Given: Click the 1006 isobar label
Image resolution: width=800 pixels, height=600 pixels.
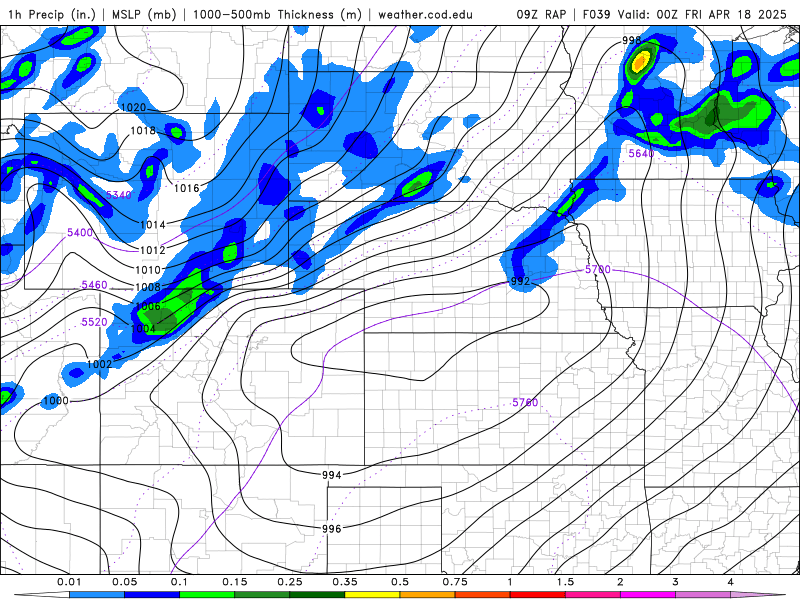Looking at the screenshot, I should coord(148,306).
